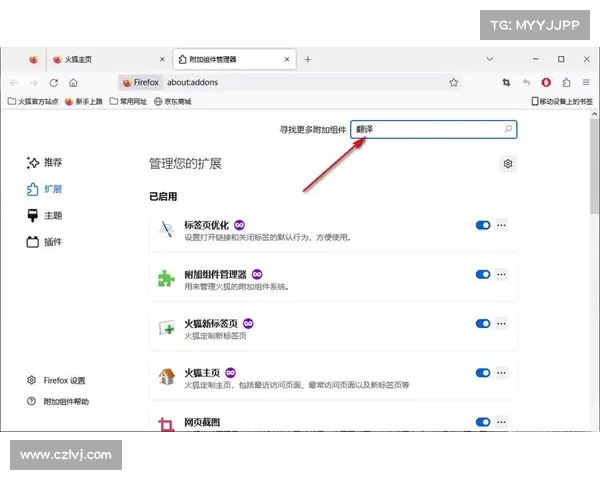Screen dimensions: 600x480
Task: Open the red Opera-style extension icon
Action: pyautogui.click(x=546, y=82)
